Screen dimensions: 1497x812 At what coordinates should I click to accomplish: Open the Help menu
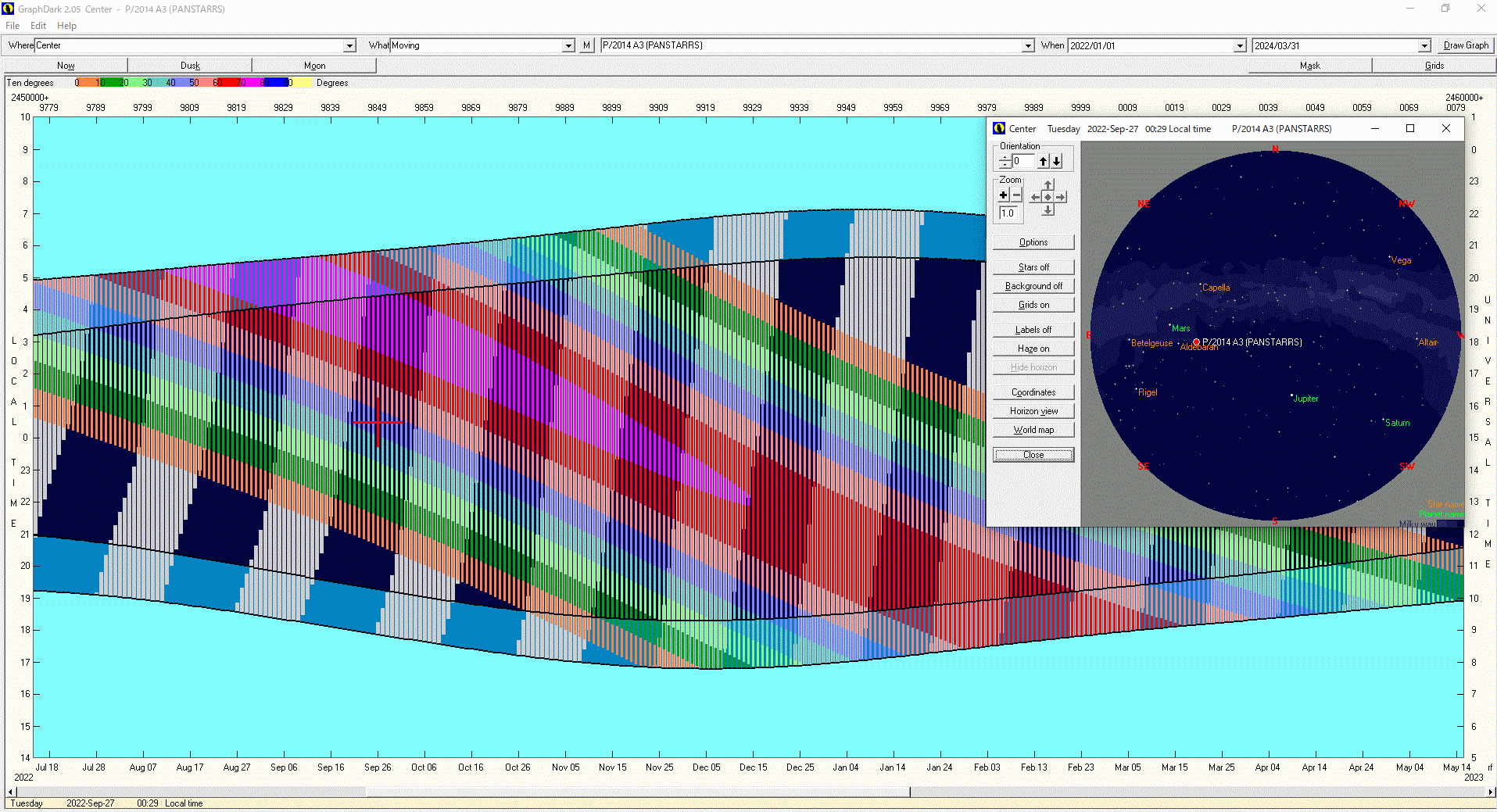(x=66, y=26)
